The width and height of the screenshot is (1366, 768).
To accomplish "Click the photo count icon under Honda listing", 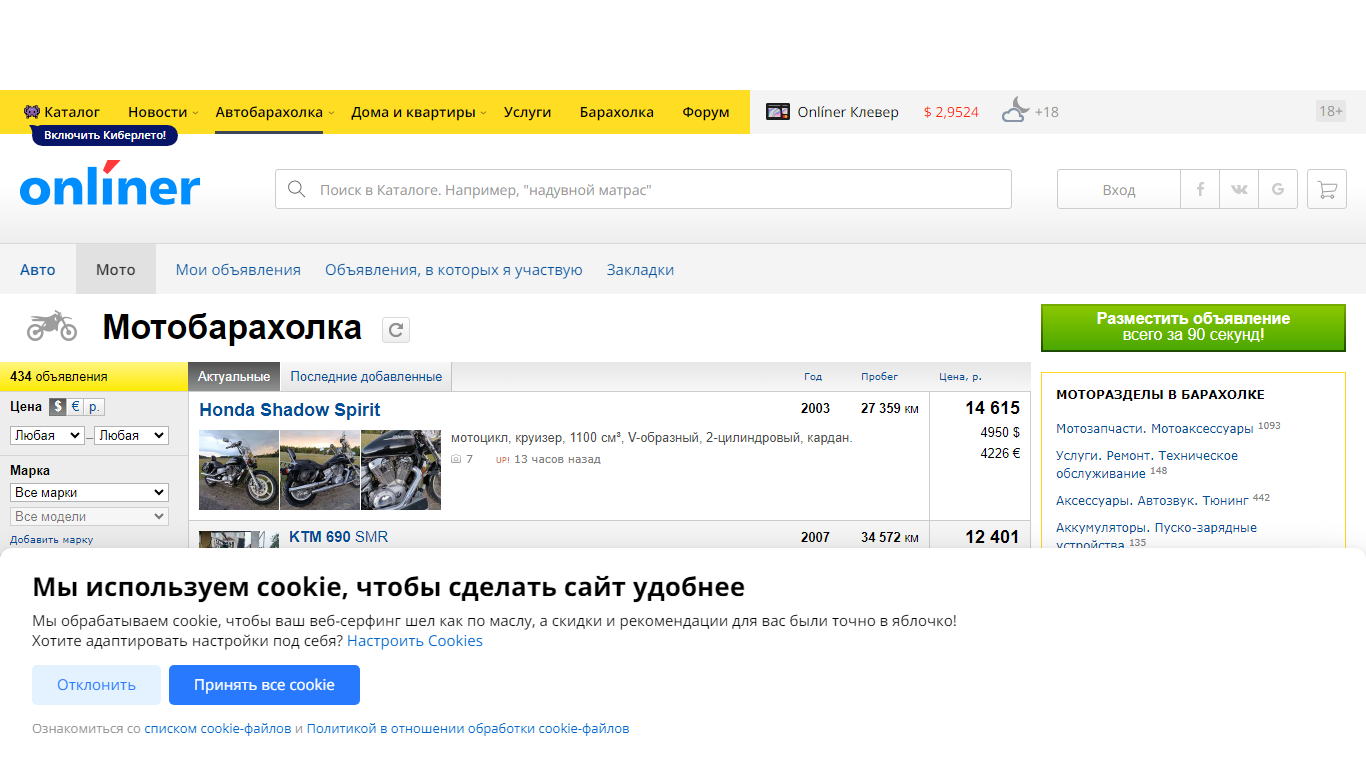I will click(x=456, y=459).
